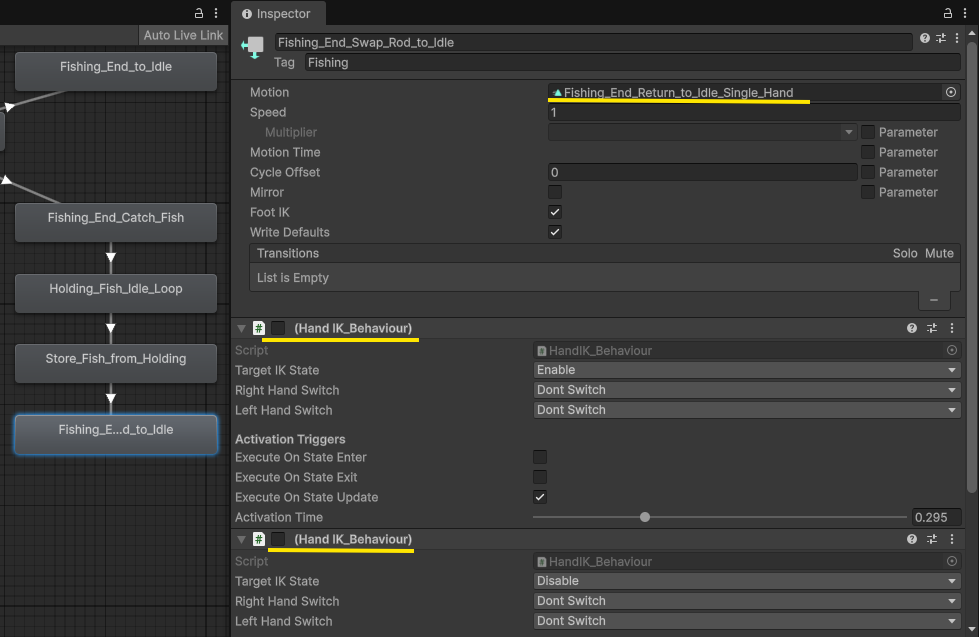Image resolution: width=979 pixels, height=637 pixels.
Task: Click the minus button to remove transition
Action: (934, 300)
